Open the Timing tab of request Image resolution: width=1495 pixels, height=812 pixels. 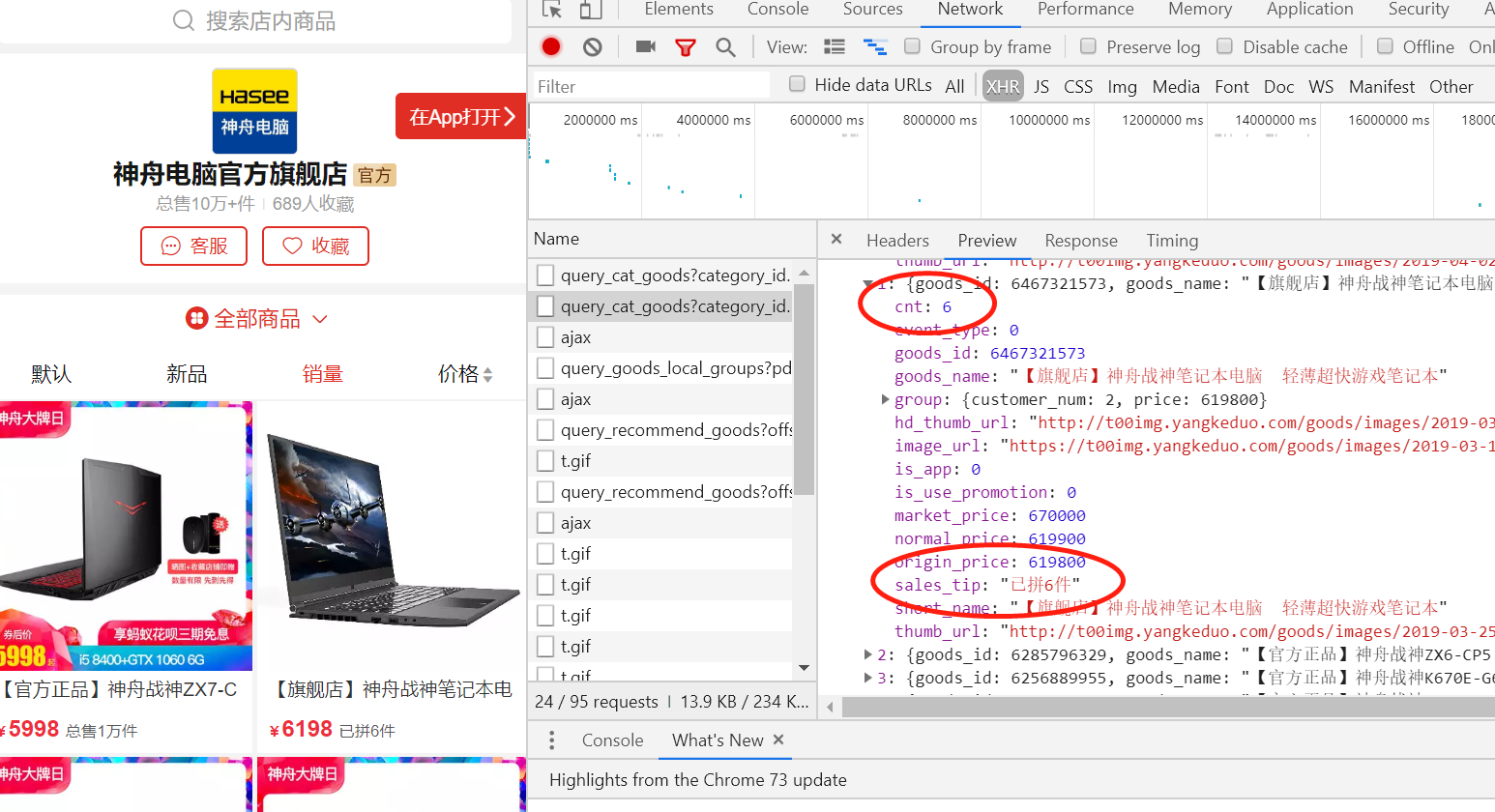[x=1172, y=240]
